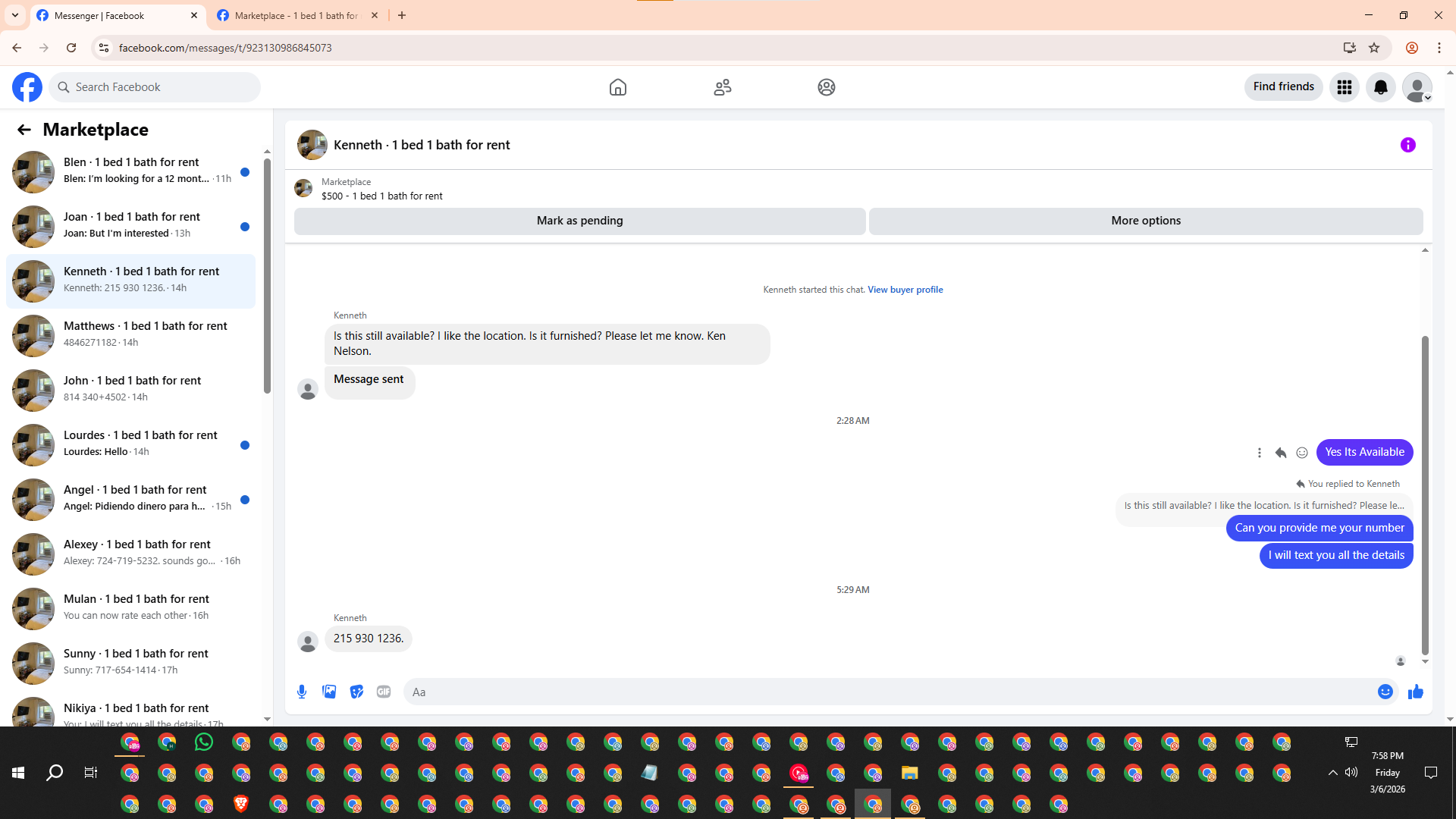1456x819 pixels.
Task: Reply to Yes Its Available message
Action: (1281, 453)
